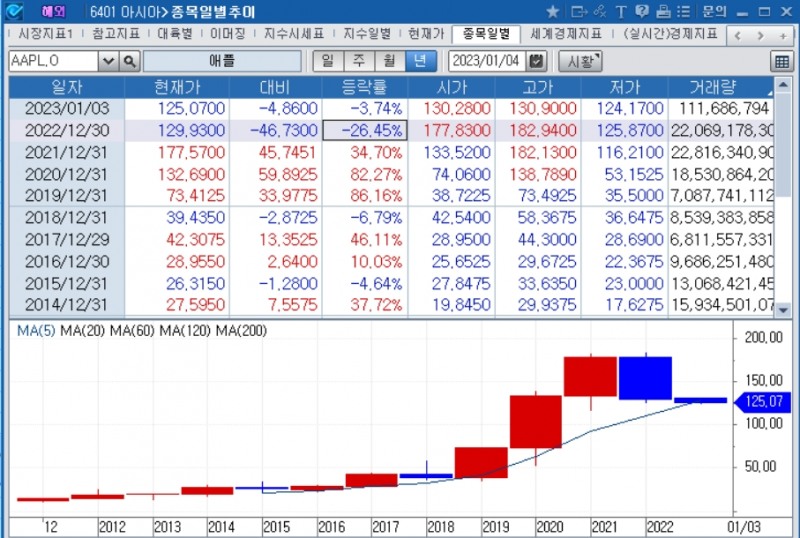Select the 111,686,794 volume cell
Screen dimensions: 800x538
pos(720,109)
